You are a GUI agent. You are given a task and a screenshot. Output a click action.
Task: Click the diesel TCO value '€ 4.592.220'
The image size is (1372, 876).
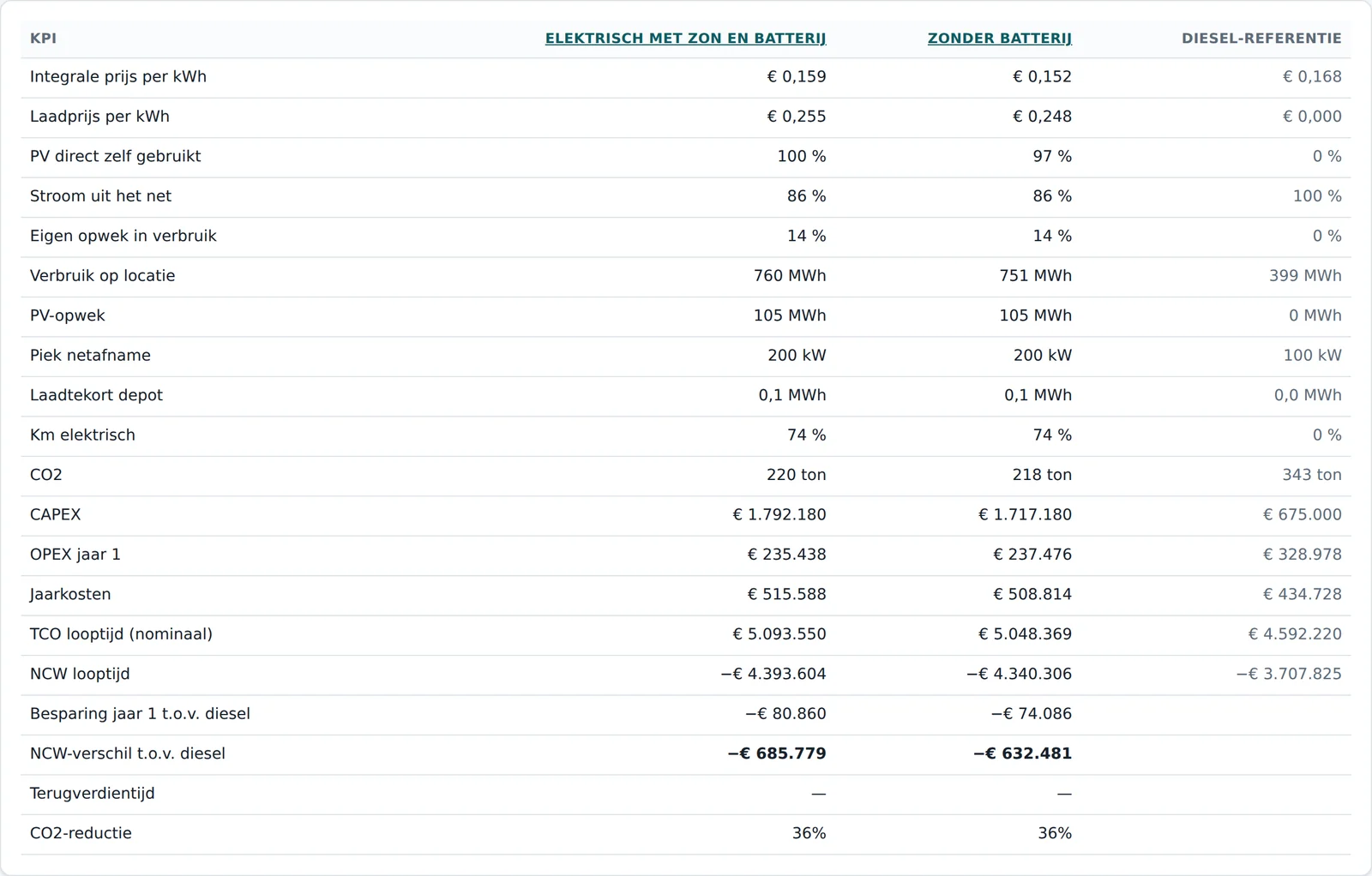click(1295, 634)
